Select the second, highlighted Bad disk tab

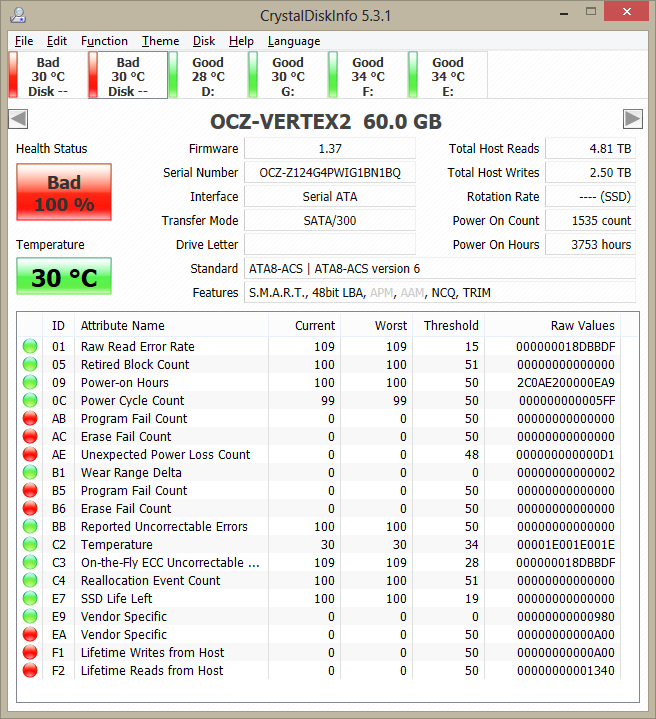pos(128,76)
